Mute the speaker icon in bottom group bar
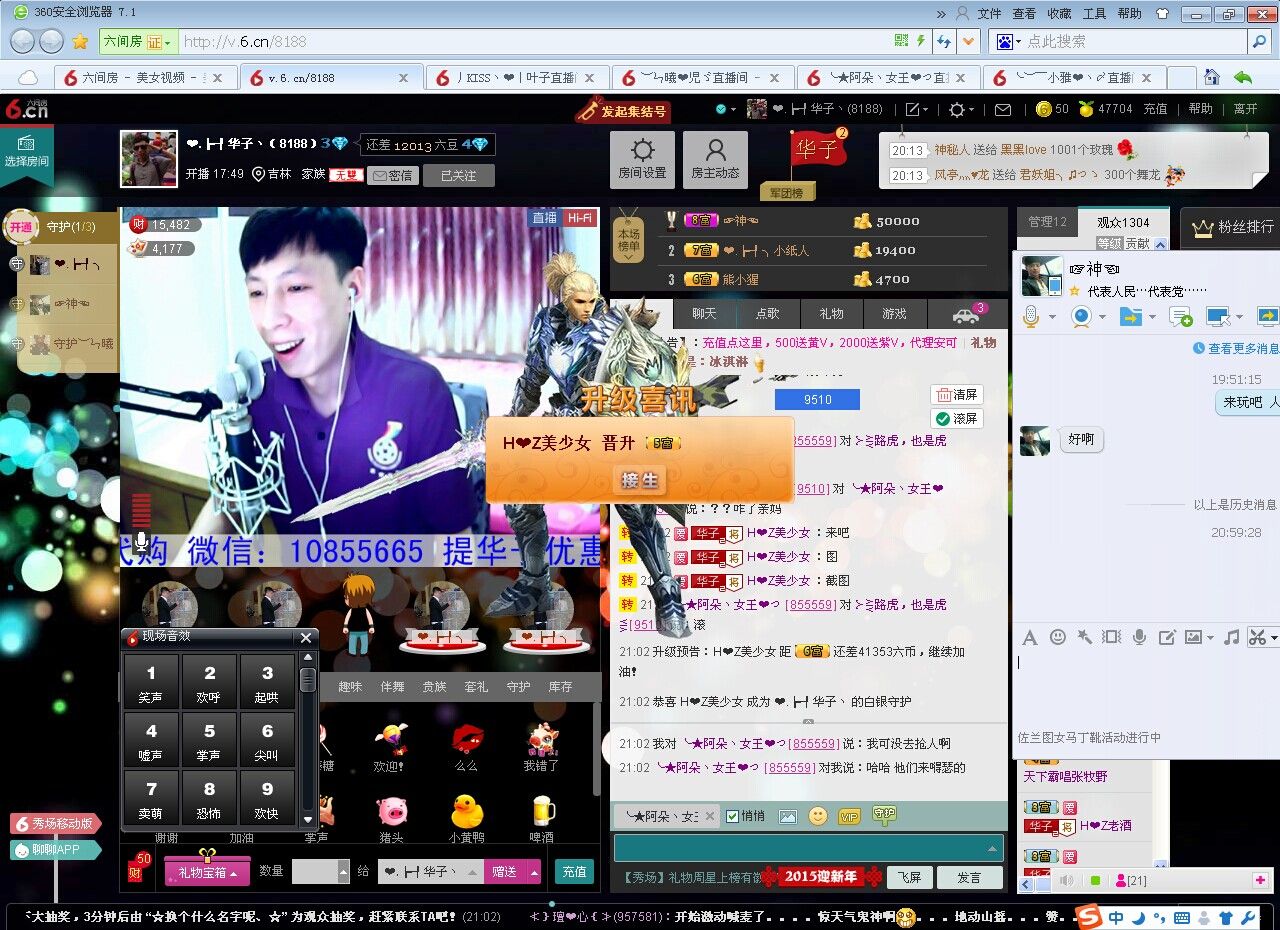1280x930 pixels. pyautogui.click(x=1067, y=880)
